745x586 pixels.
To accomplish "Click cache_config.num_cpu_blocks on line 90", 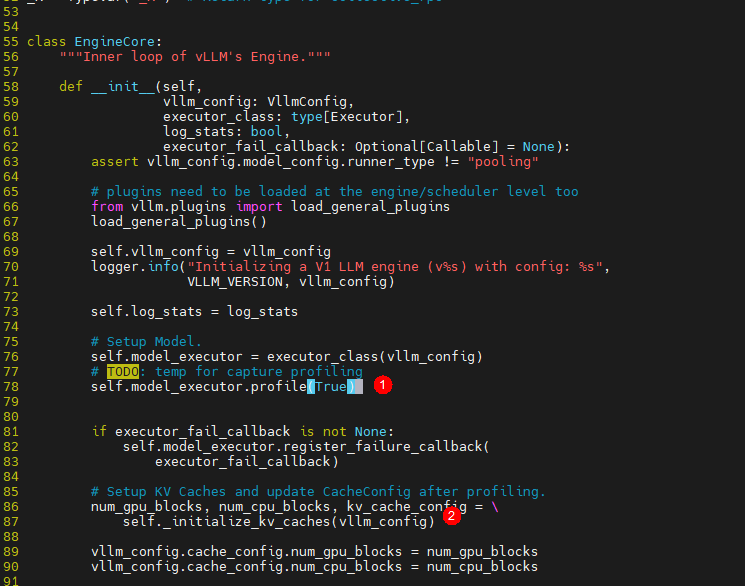I will [x=295, y=567].
